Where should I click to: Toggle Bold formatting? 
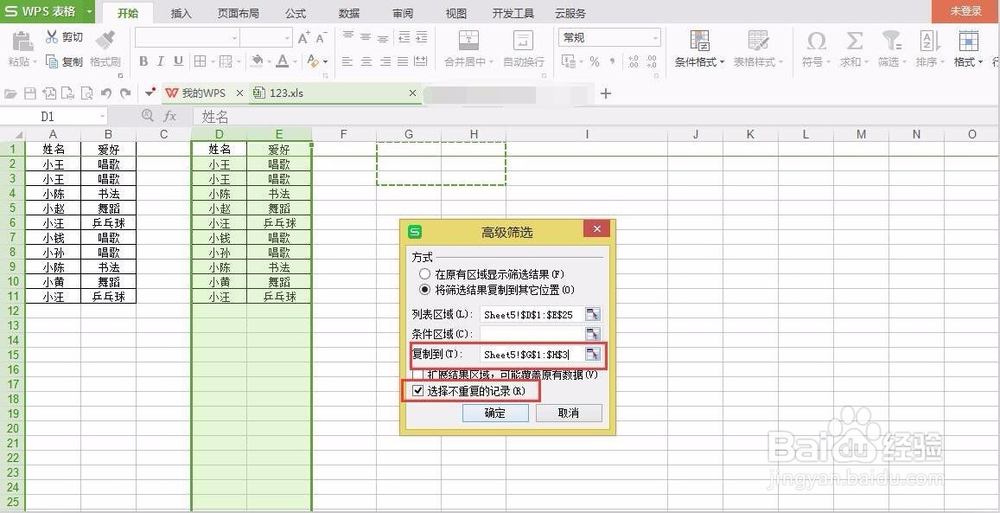tap(143, 62)
